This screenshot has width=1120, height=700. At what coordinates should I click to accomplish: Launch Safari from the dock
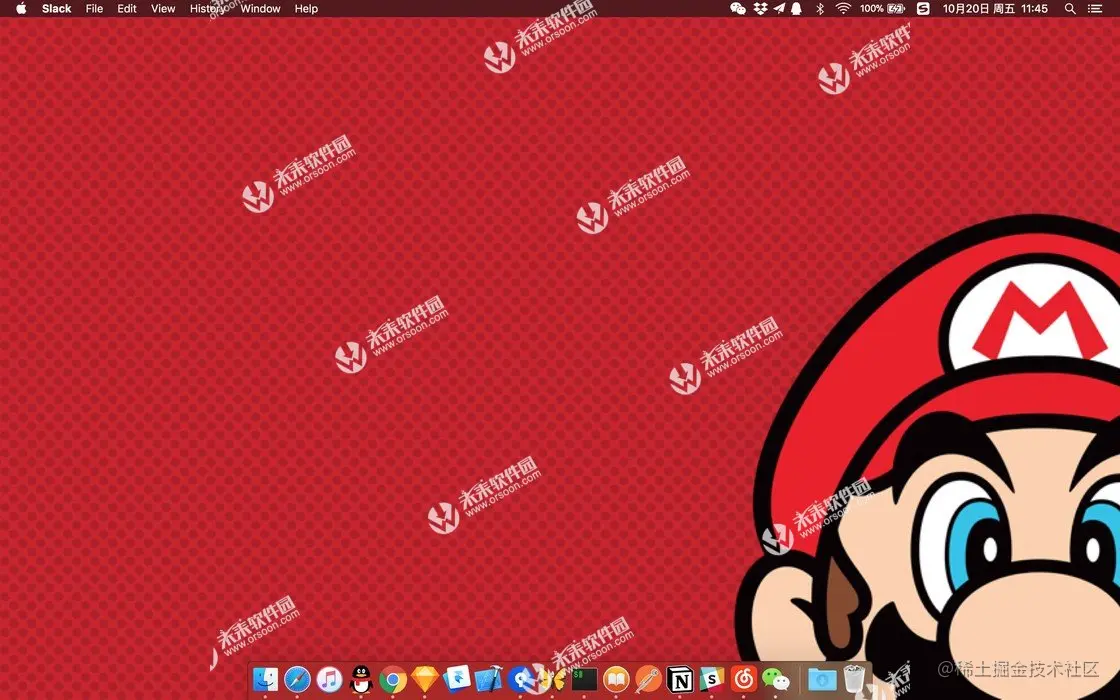(297, 679)
